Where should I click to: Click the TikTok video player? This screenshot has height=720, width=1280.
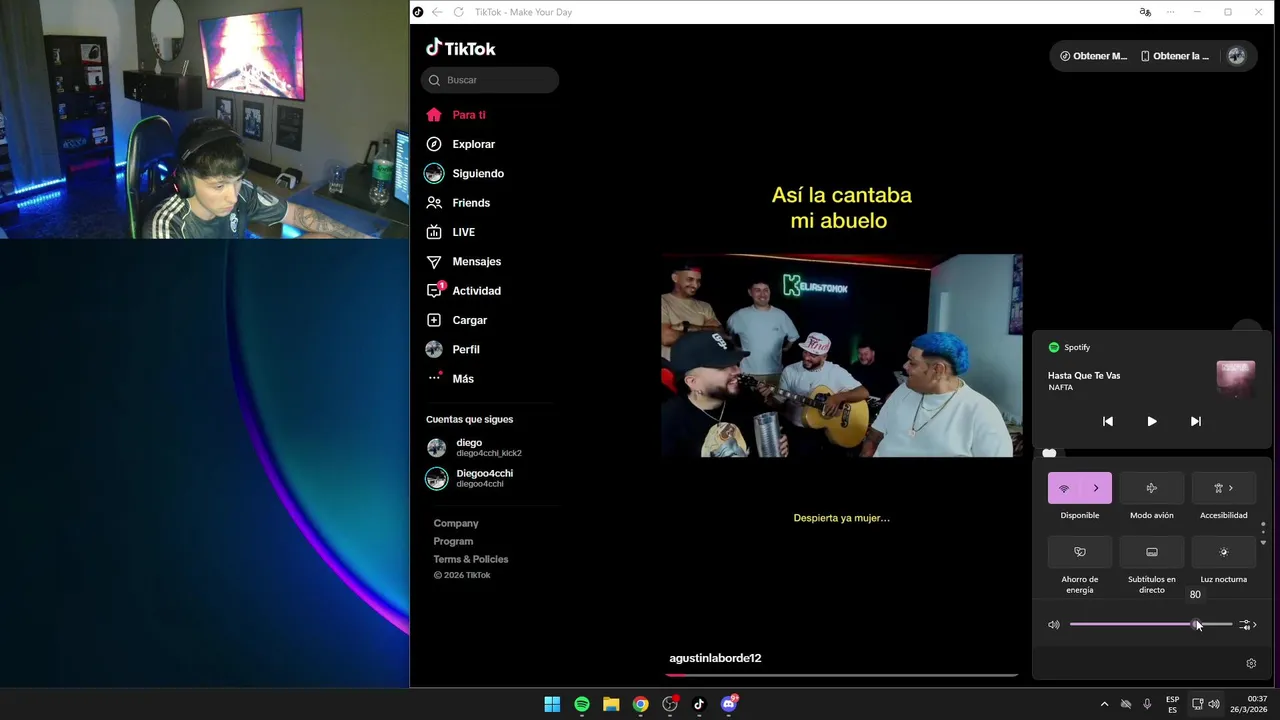point(842,355)
